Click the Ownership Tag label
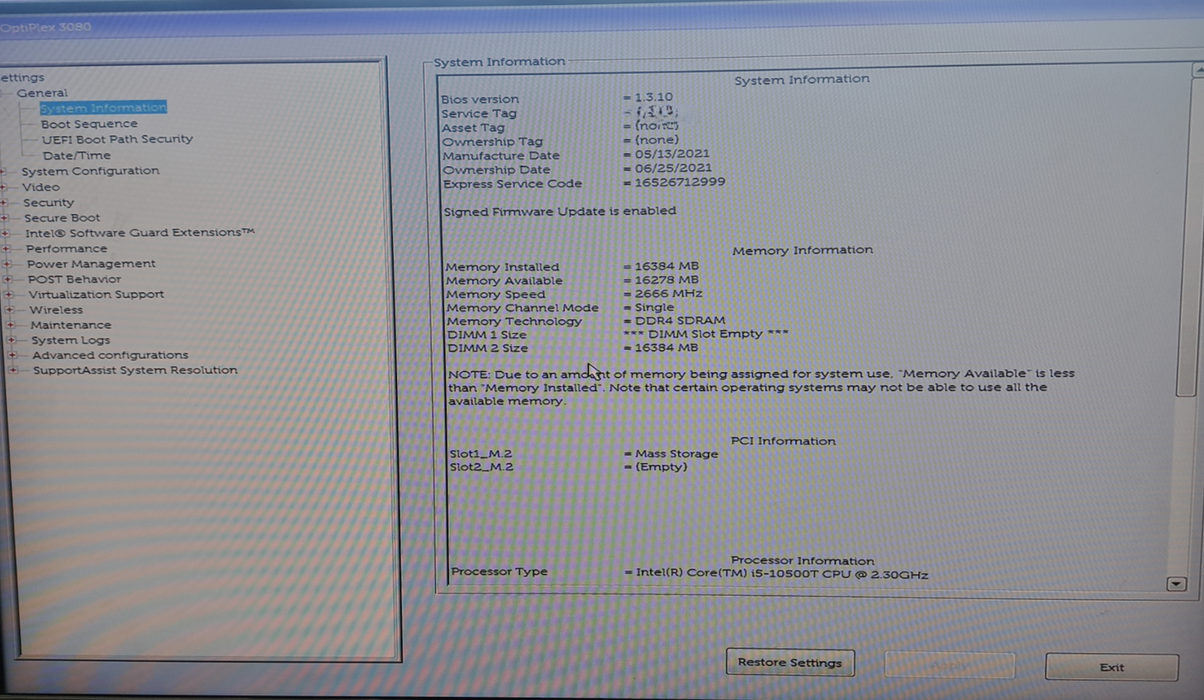 [493, 141]
